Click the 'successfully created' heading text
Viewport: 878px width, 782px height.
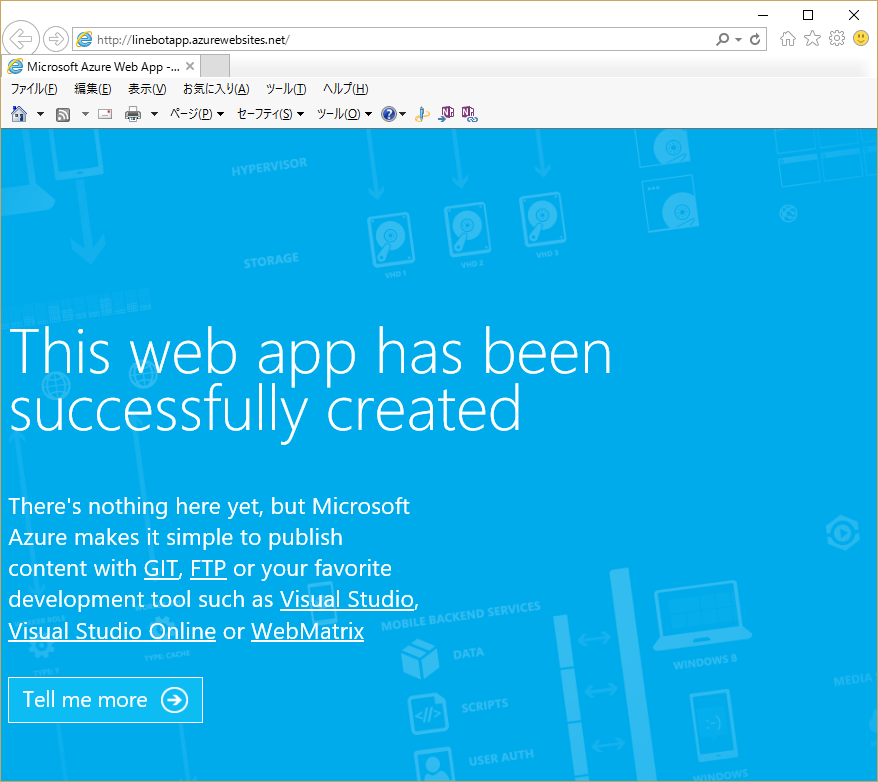tap(265, 411)
